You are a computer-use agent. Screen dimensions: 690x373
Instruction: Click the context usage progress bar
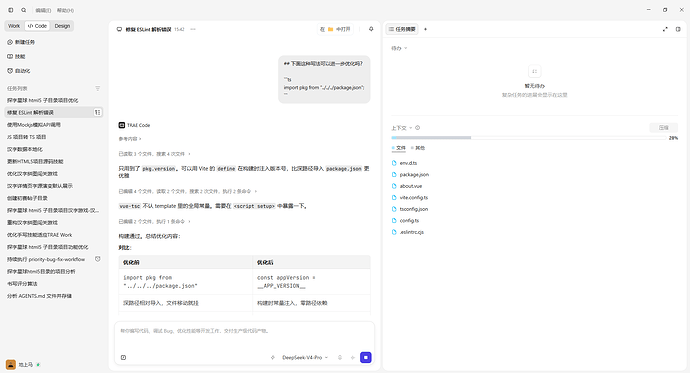click(529, 138)
